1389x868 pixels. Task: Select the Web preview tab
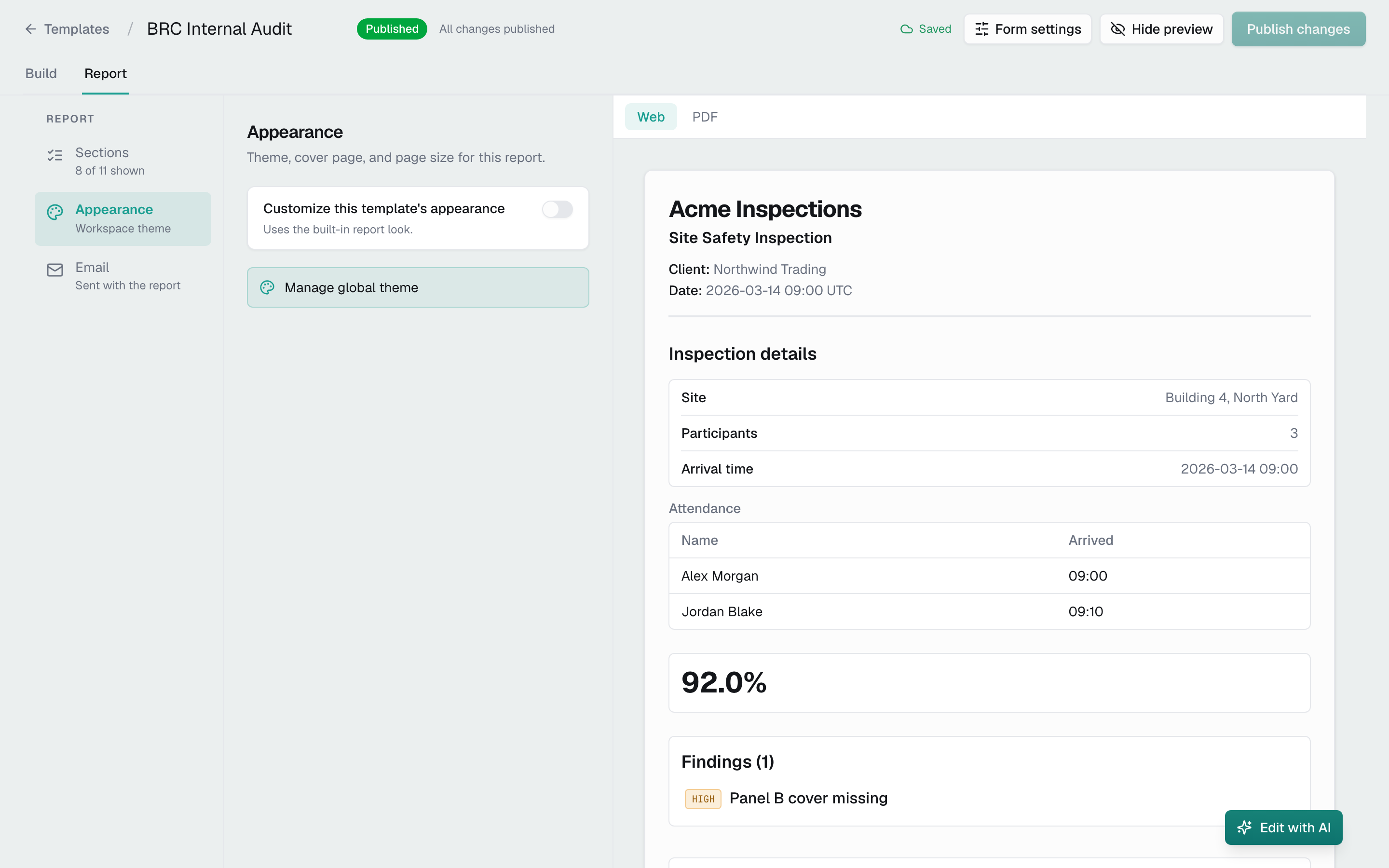651,117
